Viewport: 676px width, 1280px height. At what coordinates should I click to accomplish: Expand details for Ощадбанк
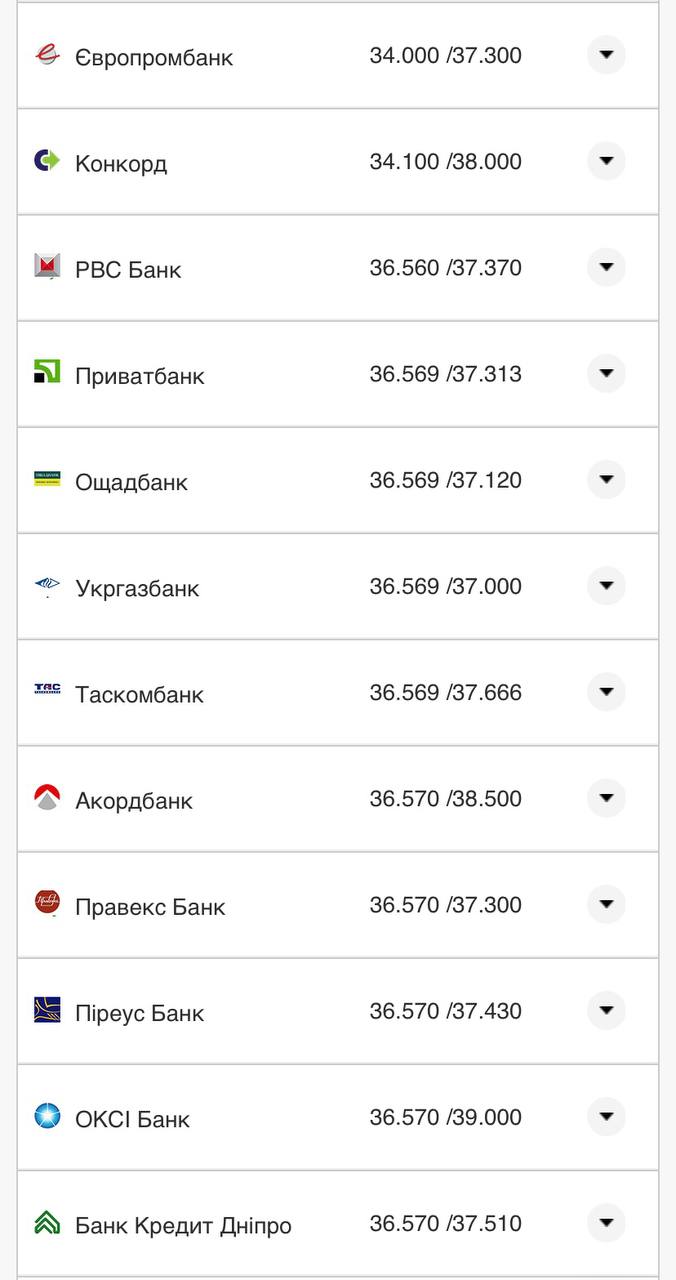606,479
